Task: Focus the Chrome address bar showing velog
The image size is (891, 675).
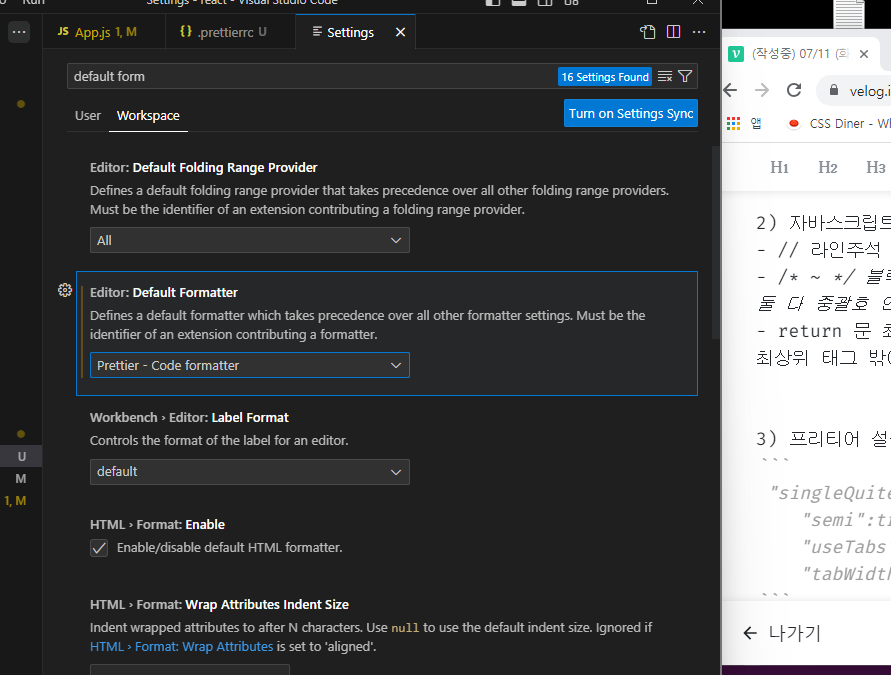Action: click(x=854, y=90)
